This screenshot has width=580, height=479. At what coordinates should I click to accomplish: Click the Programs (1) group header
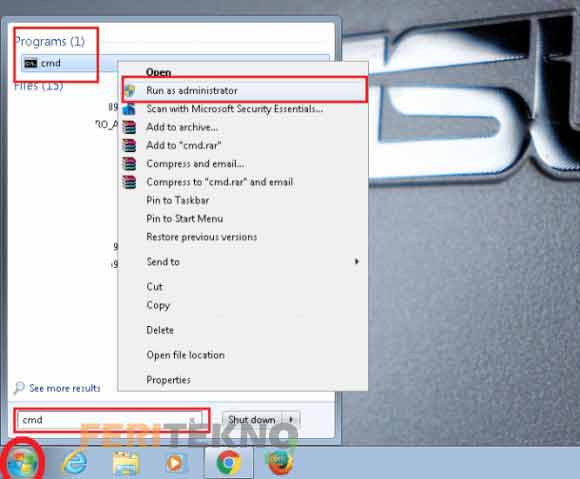coord(50,41)
